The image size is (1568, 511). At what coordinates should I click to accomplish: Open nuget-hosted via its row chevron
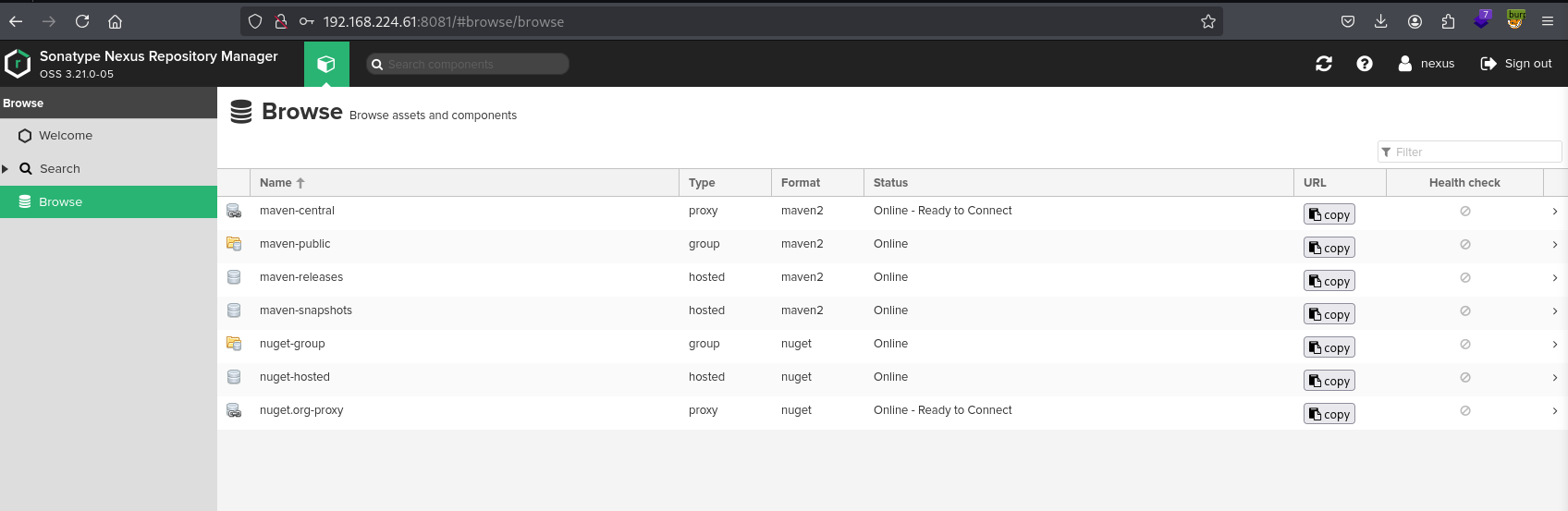pyautogui.click(x=1555, y=378)
